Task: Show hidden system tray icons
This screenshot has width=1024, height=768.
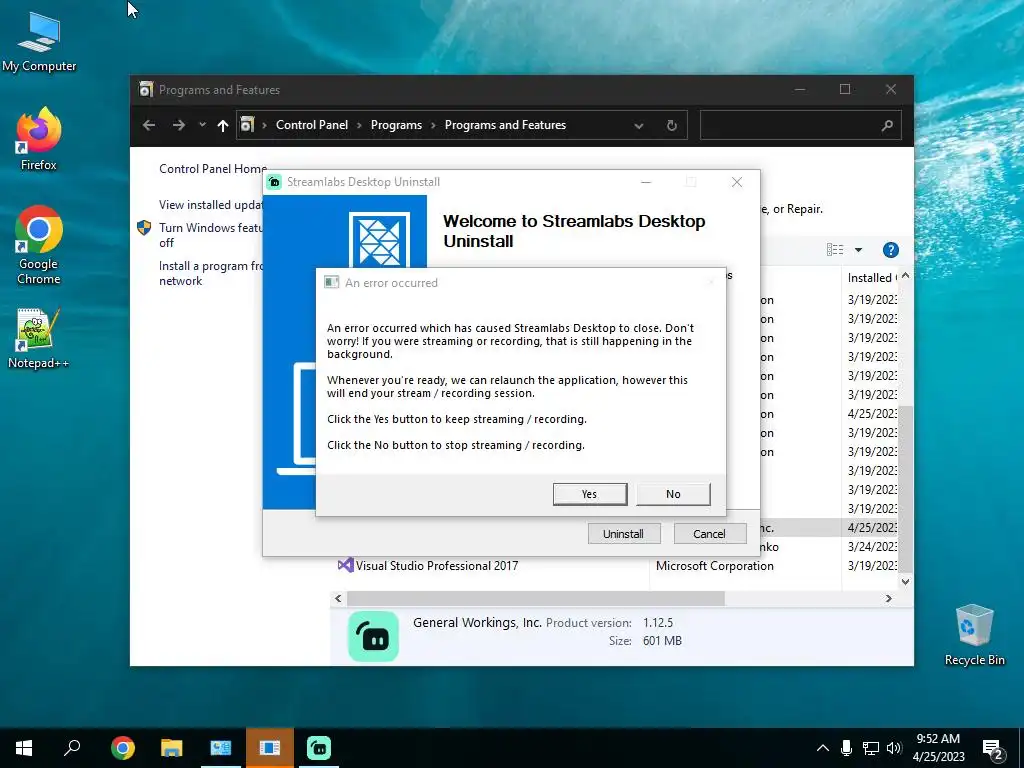Action: (823, 748)
